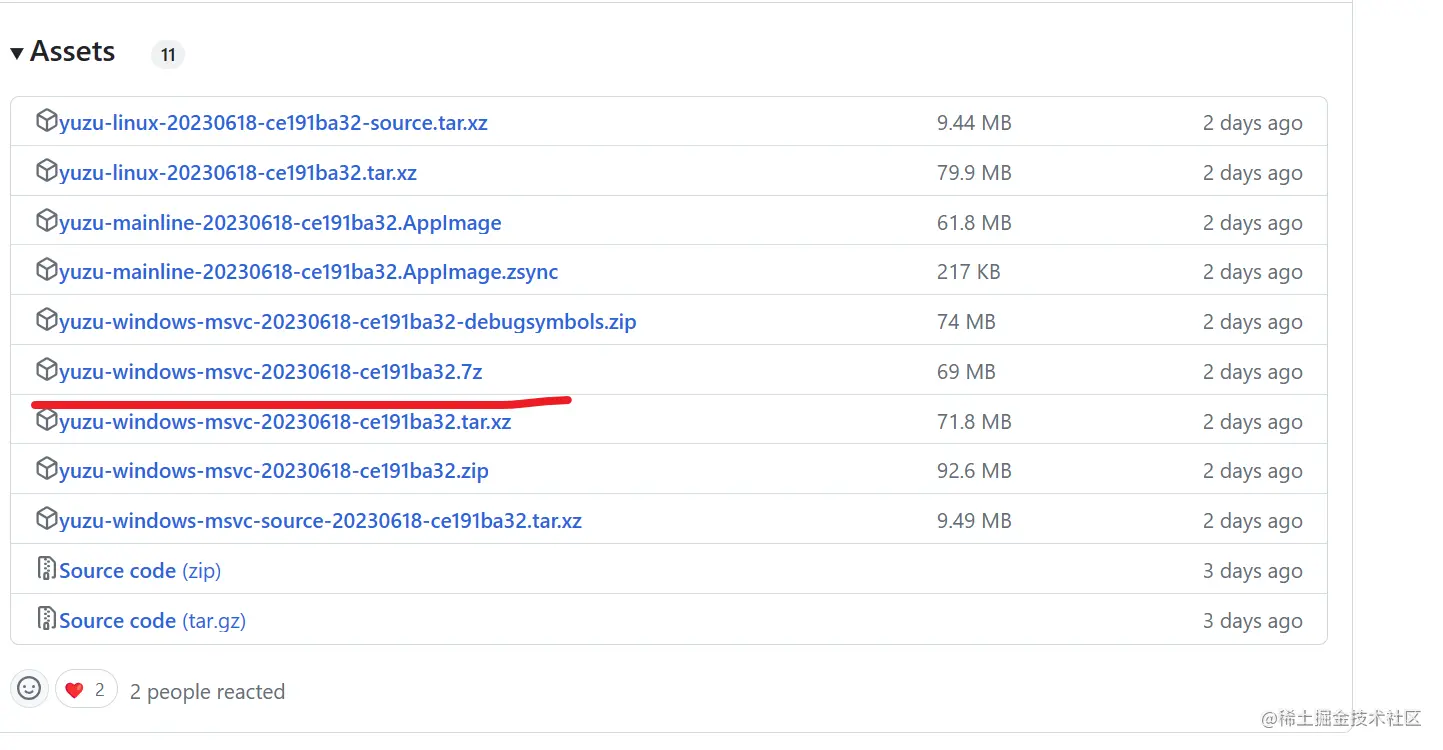Click the 61.8 MB size value
The height and width of the screenshot is (750, 1443).
(x=974, y=223)
